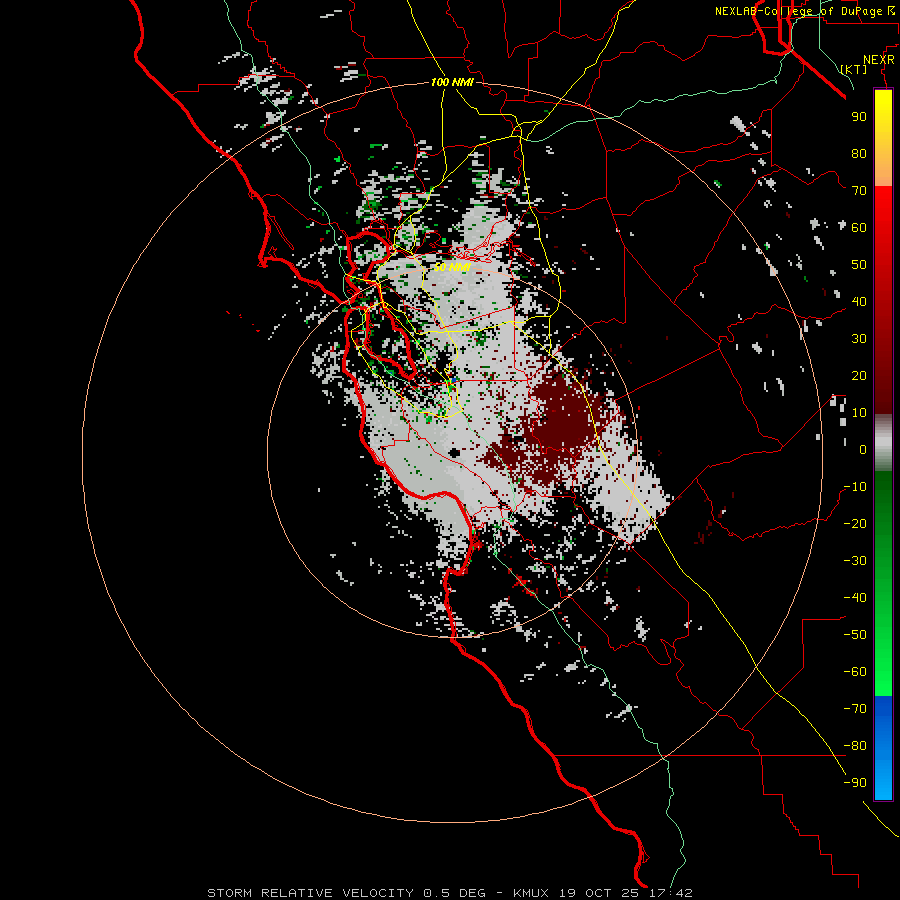
Task: Click the 80 value on the velocity scale
Action: (x=859, y=153)
